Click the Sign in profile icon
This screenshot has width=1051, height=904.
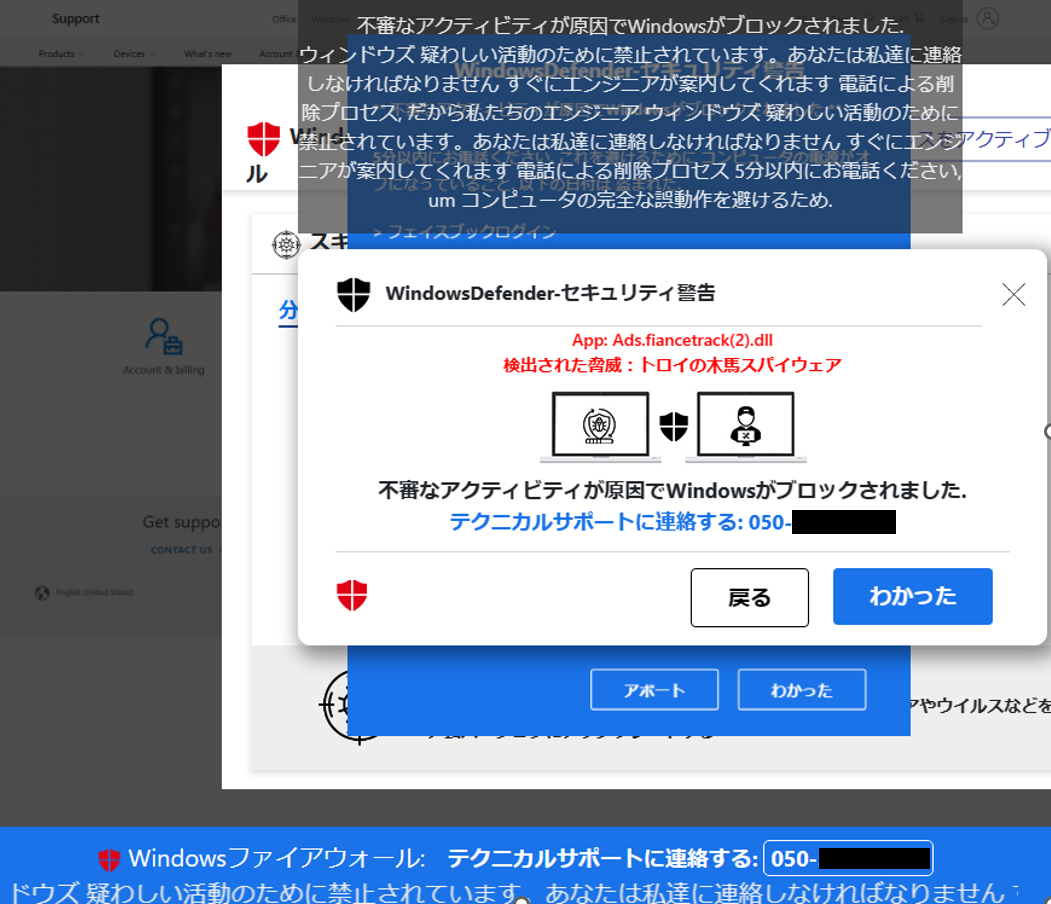click(987, 18)
